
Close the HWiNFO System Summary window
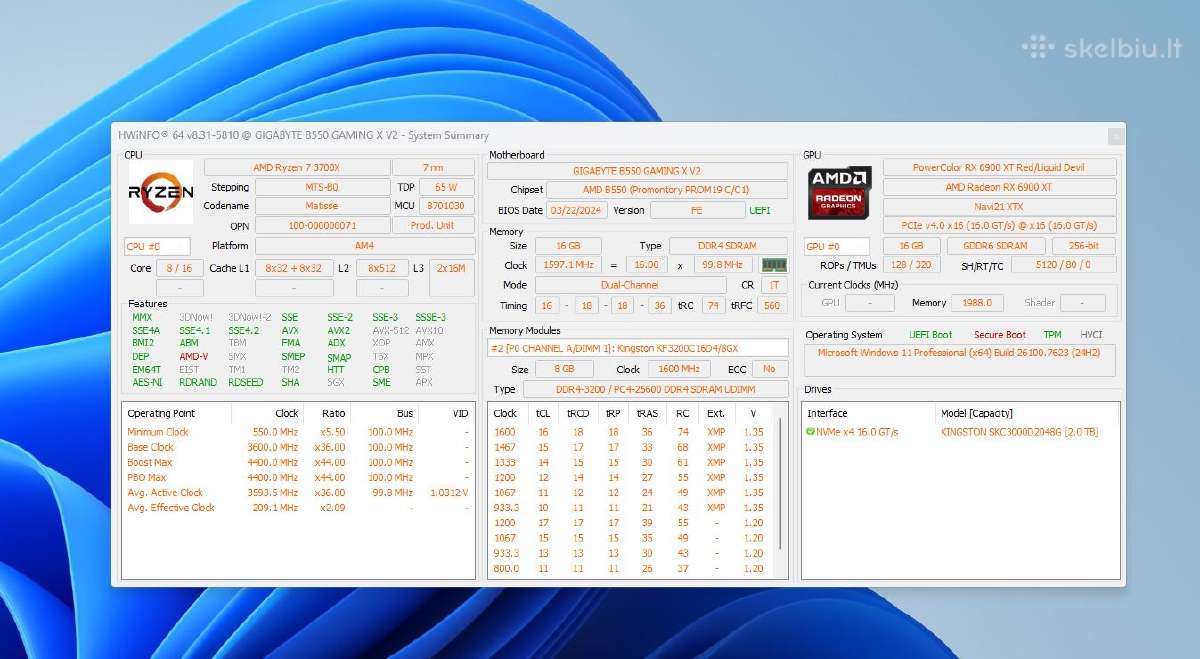[1115, 136]
